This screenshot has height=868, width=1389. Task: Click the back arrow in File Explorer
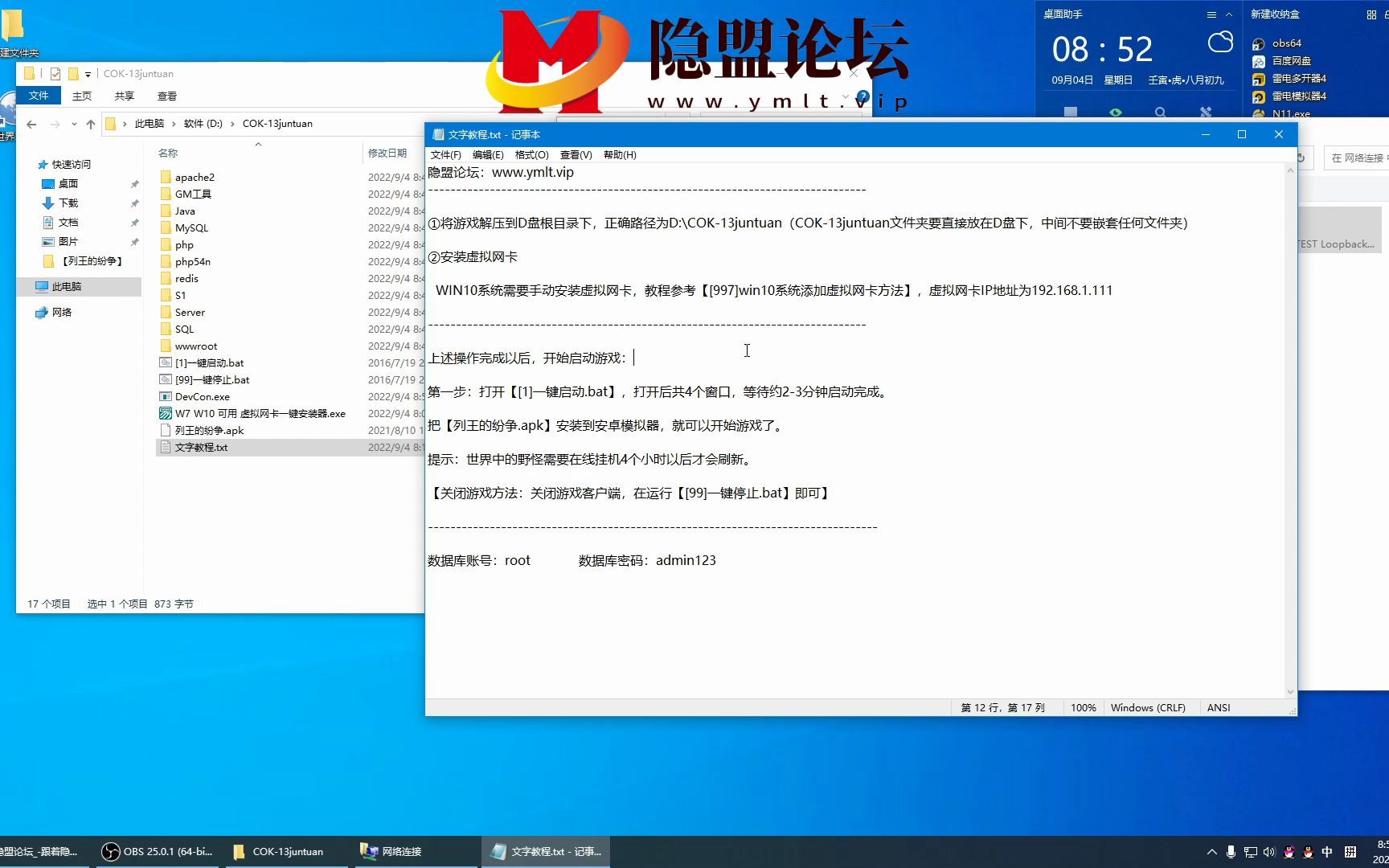(x=31, y=124)
